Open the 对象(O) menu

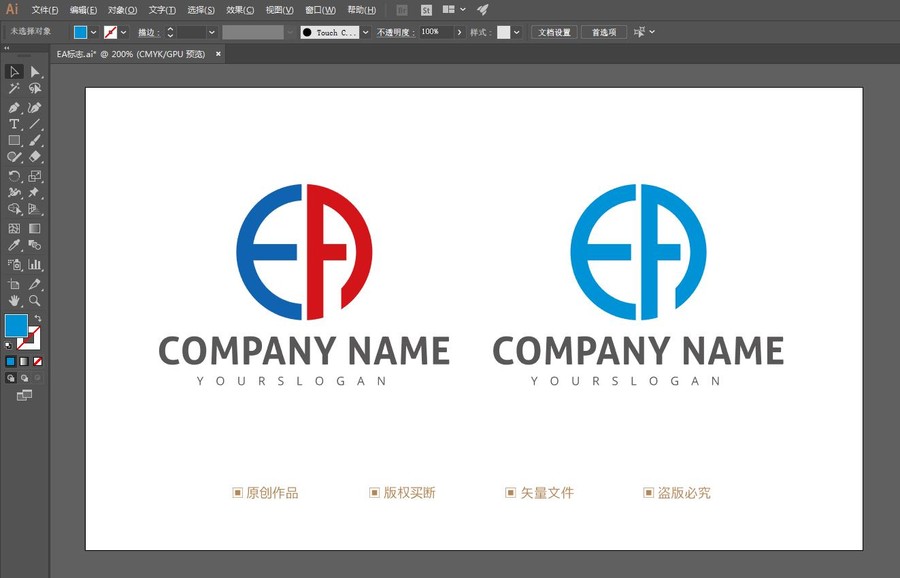coord(122,10)
